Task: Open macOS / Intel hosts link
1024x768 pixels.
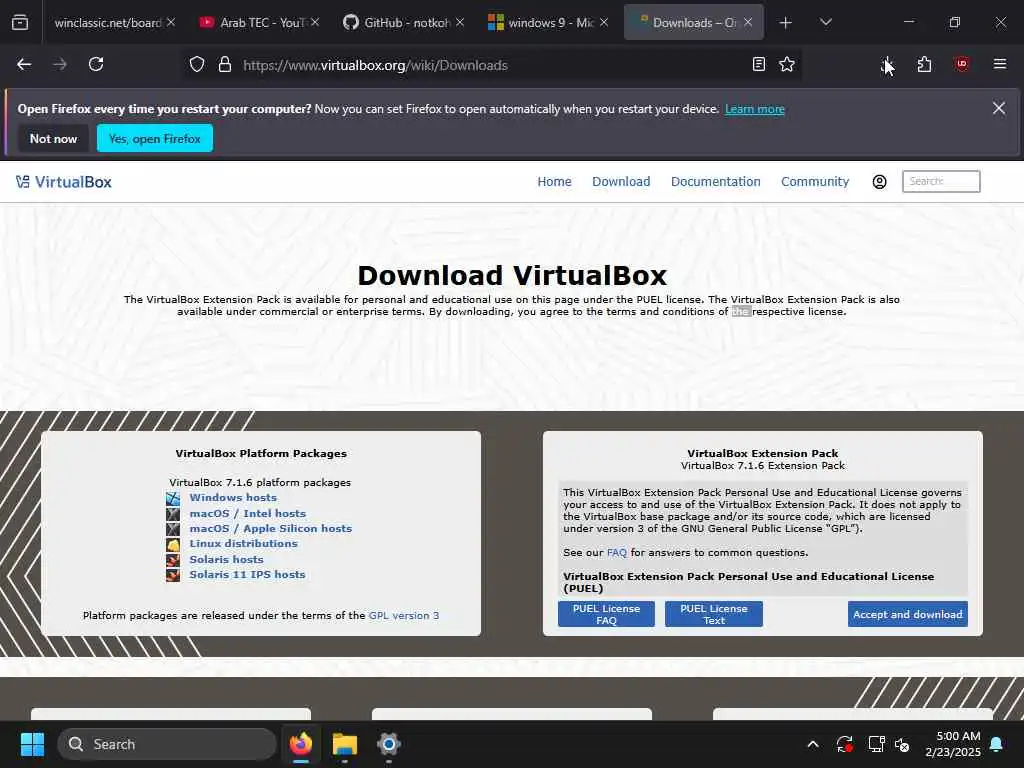Action: pyautogui.click(x=248, y=513)
